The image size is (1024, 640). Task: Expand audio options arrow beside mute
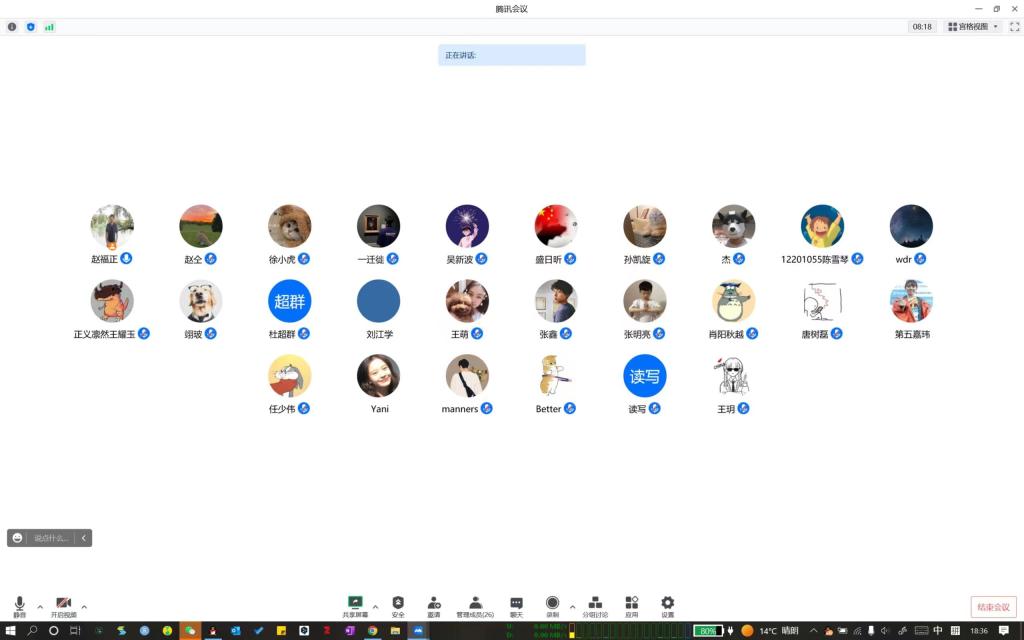pos(40,606)
